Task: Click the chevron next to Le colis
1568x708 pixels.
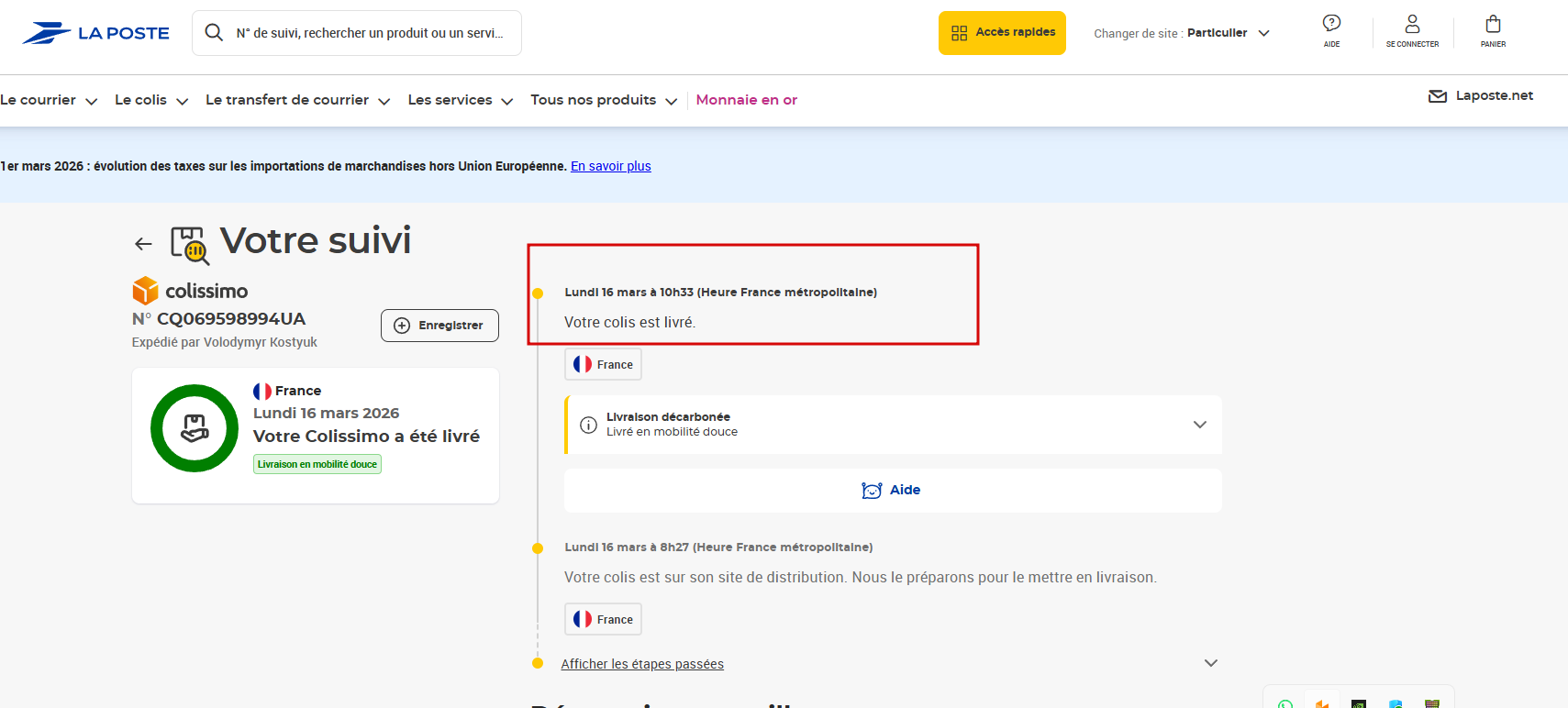Action: (x=182, y=102)
